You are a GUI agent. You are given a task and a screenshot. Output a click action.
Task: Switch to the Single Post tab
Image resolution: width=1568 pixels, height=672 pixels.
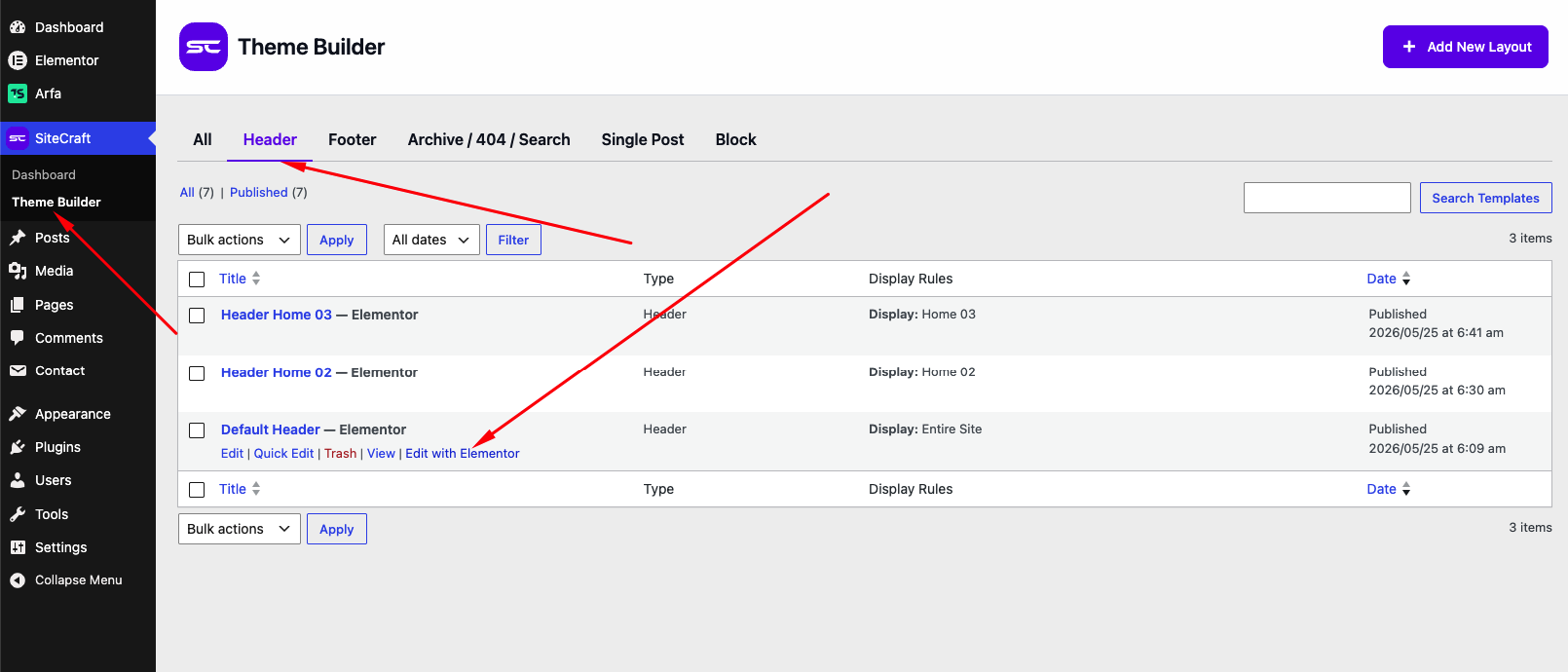[x=643, y=139]
